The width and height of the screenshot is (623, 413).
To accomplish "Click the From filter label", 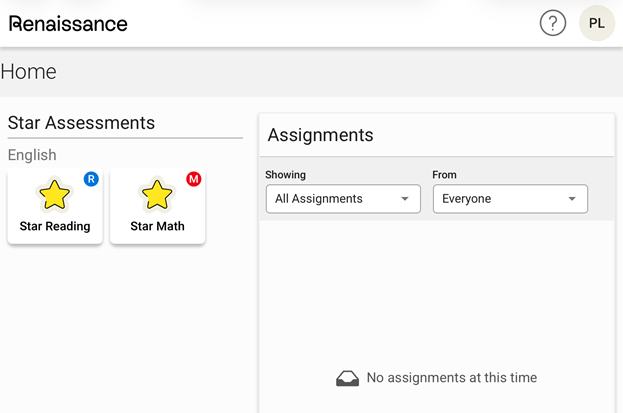I will point(444,175).
